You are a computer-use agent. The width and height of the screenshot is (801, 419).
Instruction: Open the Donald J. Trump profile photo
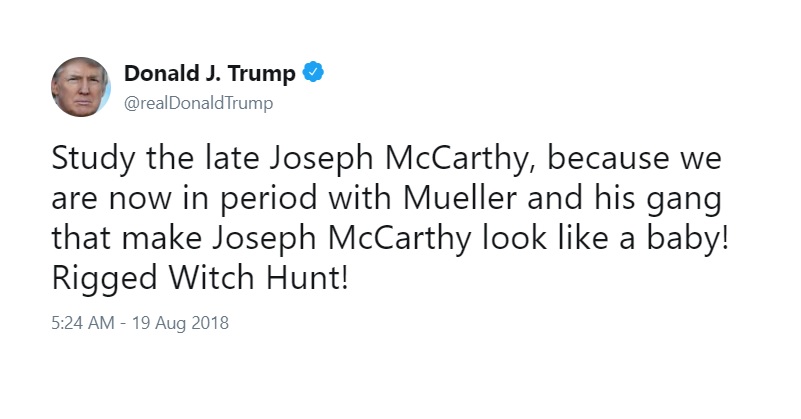click(81, 87)
